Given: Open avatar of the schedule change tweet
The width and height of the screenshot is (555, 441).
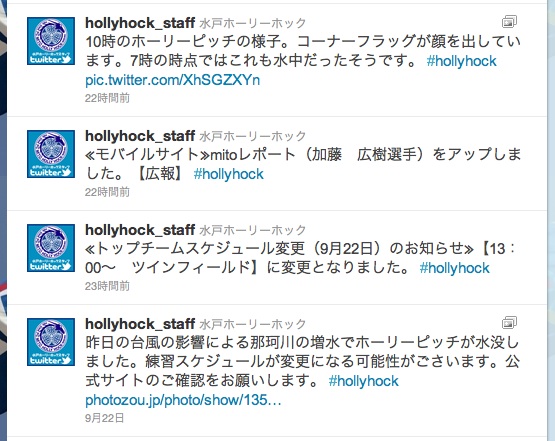Looking at the screenshot, I should (51, 248).
